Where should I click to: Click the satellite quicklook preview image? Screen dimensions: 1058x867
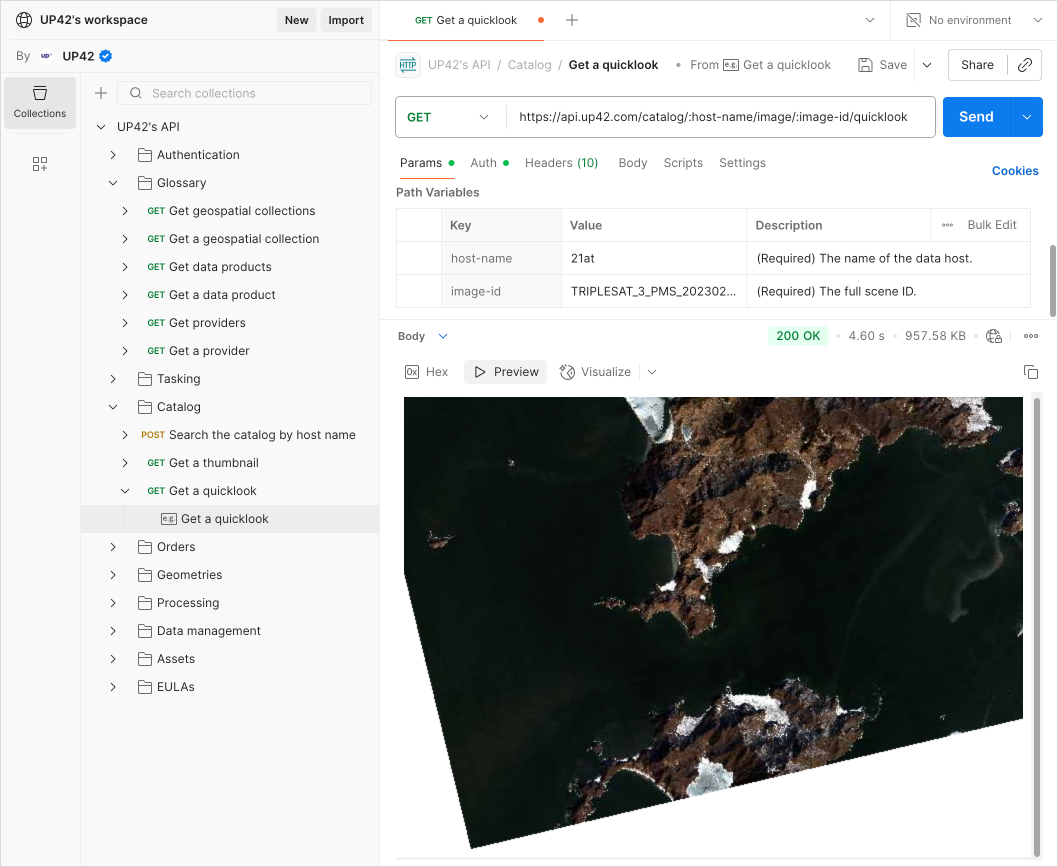[x=713, y=622]
